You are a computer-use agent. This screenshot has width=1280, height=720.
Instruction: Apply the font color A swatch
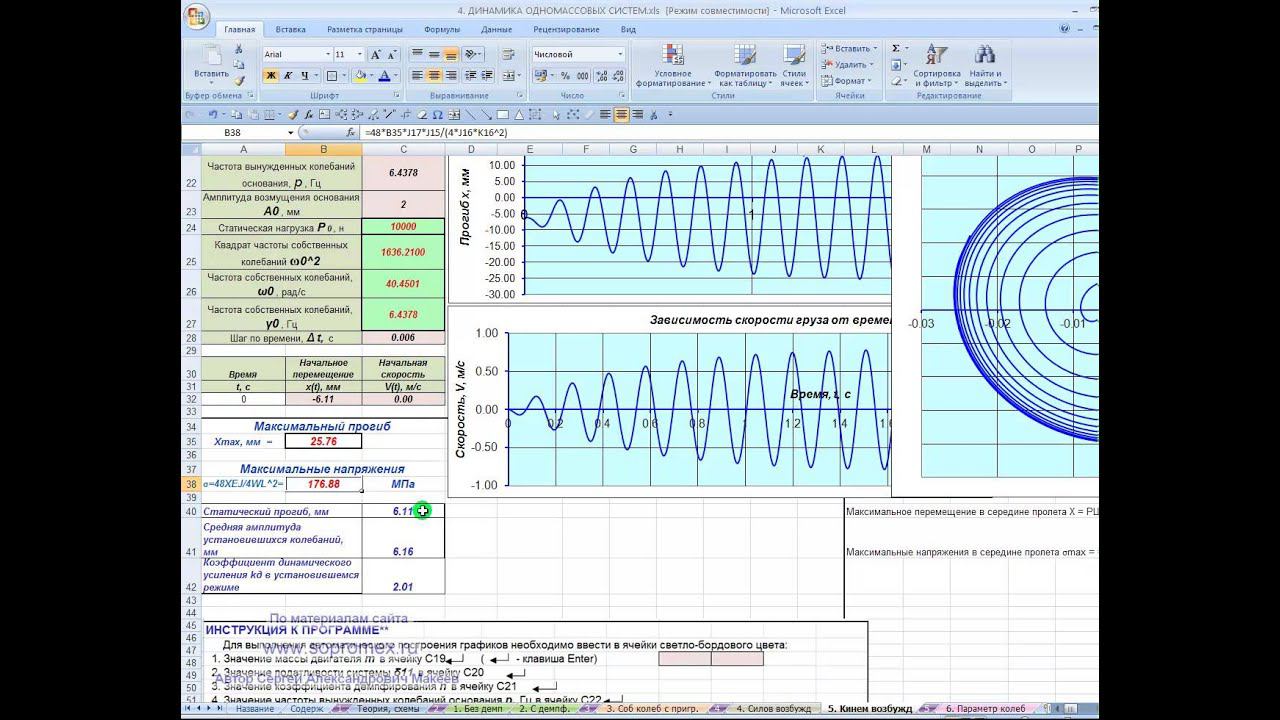[x=384, y=76]
